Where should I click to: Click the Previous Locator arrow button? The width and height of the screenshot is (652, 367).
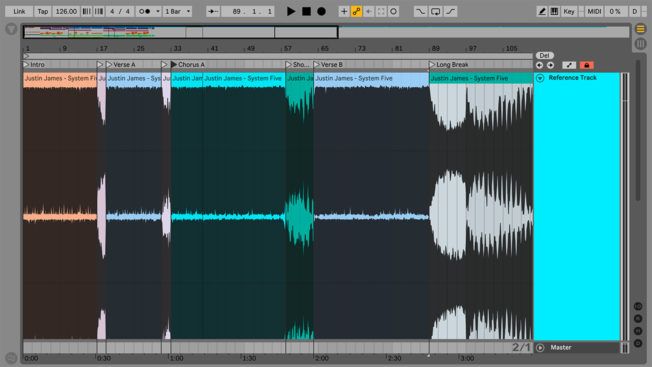click(x=539, y=65)
